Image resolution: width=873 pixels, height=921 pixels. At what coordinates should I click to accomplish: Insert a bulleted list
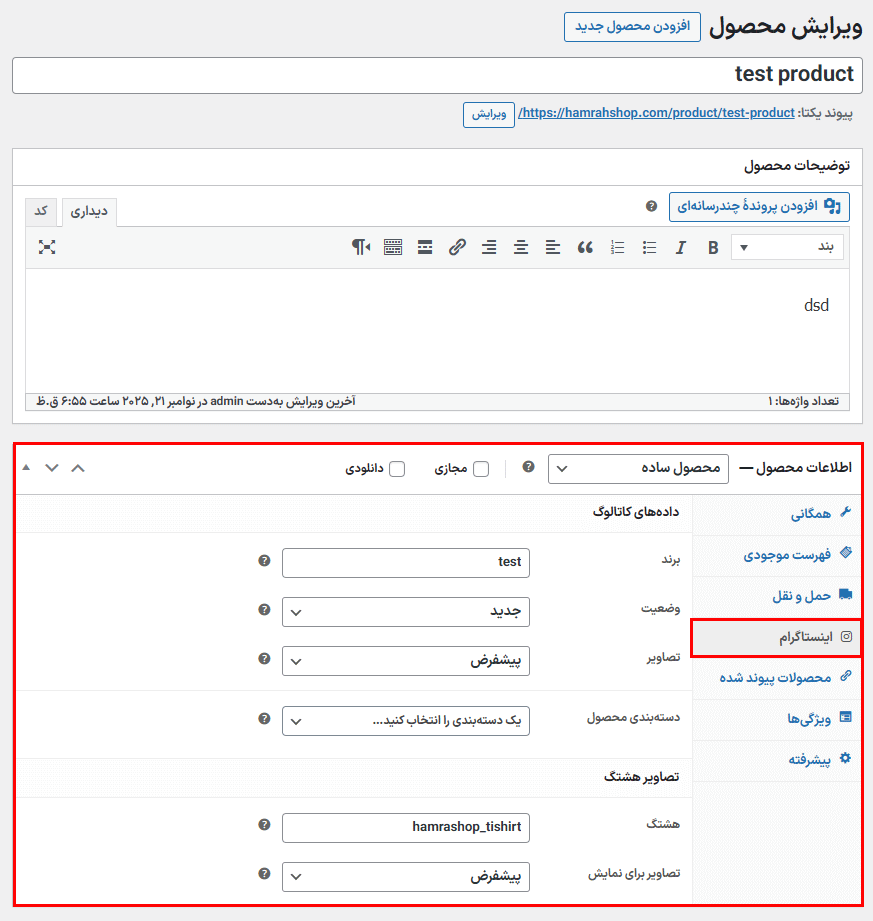[649, 248]
